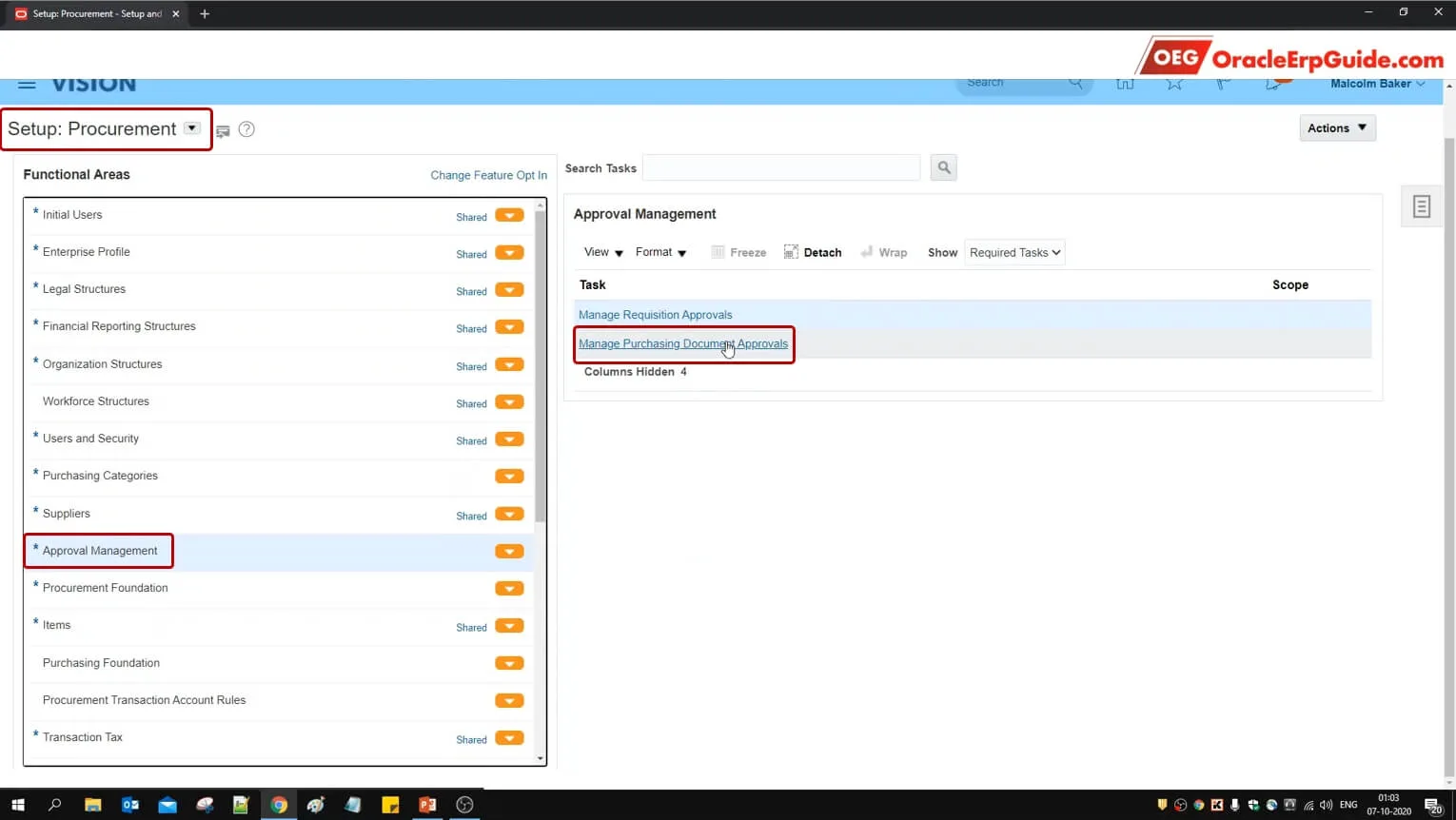The image size is (1456, 820).
Task: Open orange dropdown for Purchasing Foundation
Action: point(509,664)
